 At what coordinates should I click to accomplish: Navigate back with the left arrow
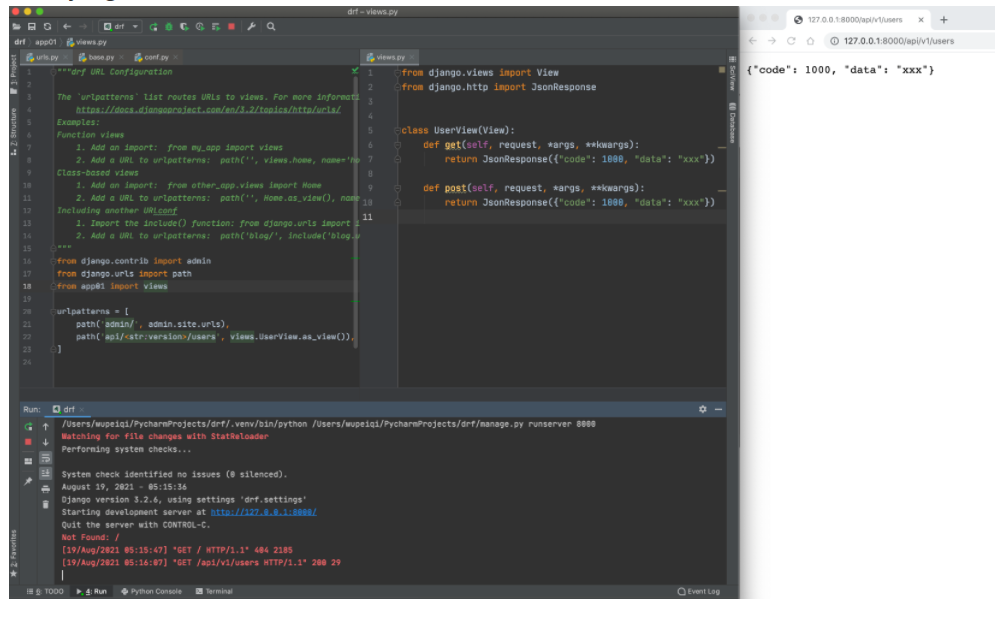(x=67, y=27)
